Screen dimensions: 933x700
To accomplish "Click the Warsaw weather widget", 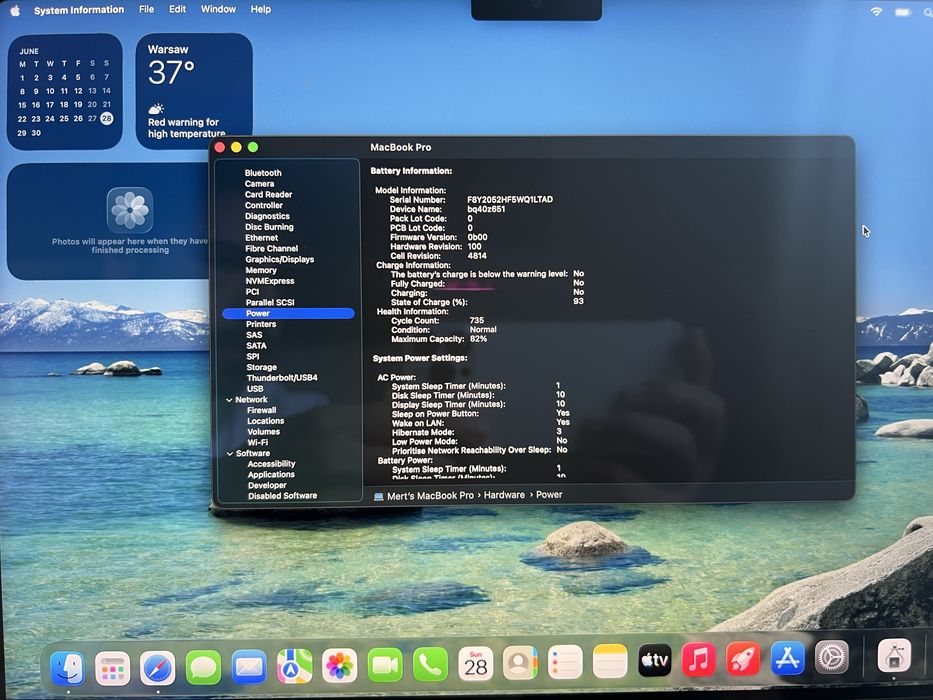I will [194, 89].
